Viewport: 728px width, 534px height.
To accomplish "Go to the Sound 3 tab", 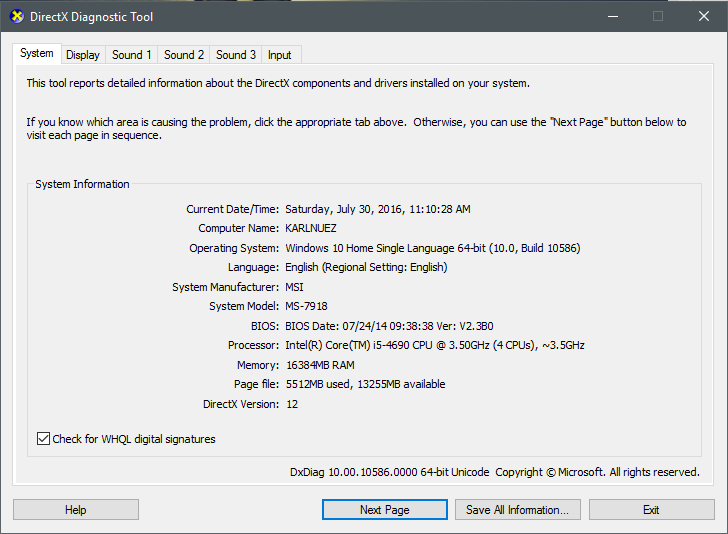I will pyautogui.click(x=236, y=55).
